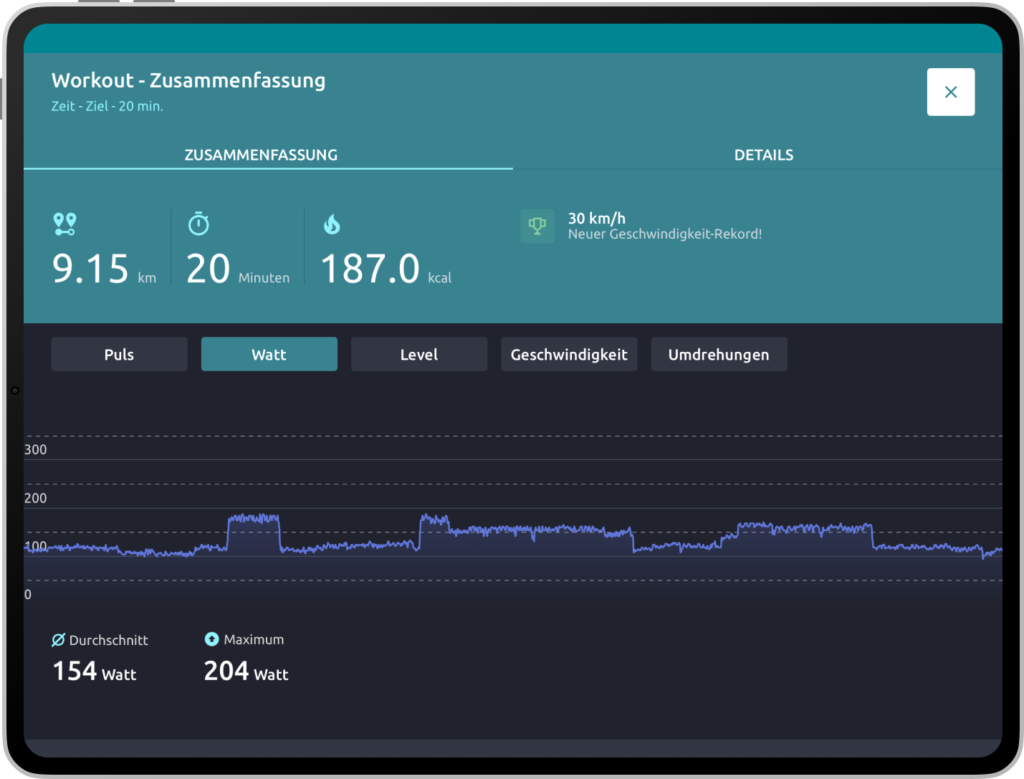Click the 204 Watt maximum value
The height and width of the screenshot is (779, 1024).
coord(246,671)
